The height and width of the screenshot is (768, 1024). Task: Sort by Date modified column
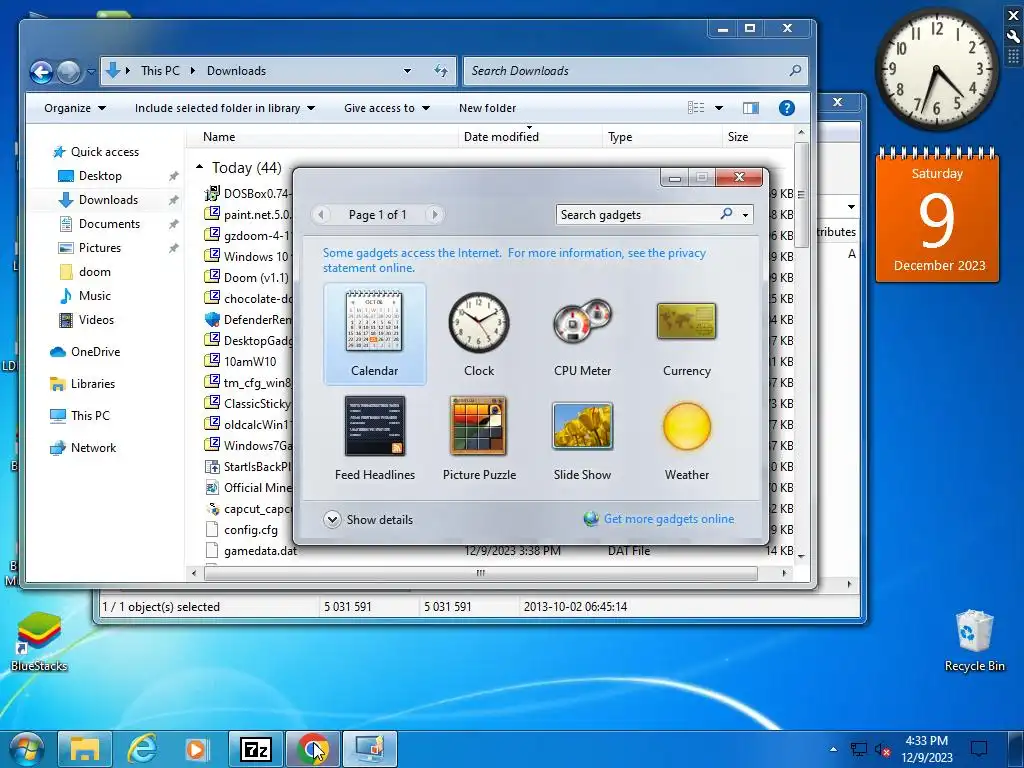pos(530,136)
